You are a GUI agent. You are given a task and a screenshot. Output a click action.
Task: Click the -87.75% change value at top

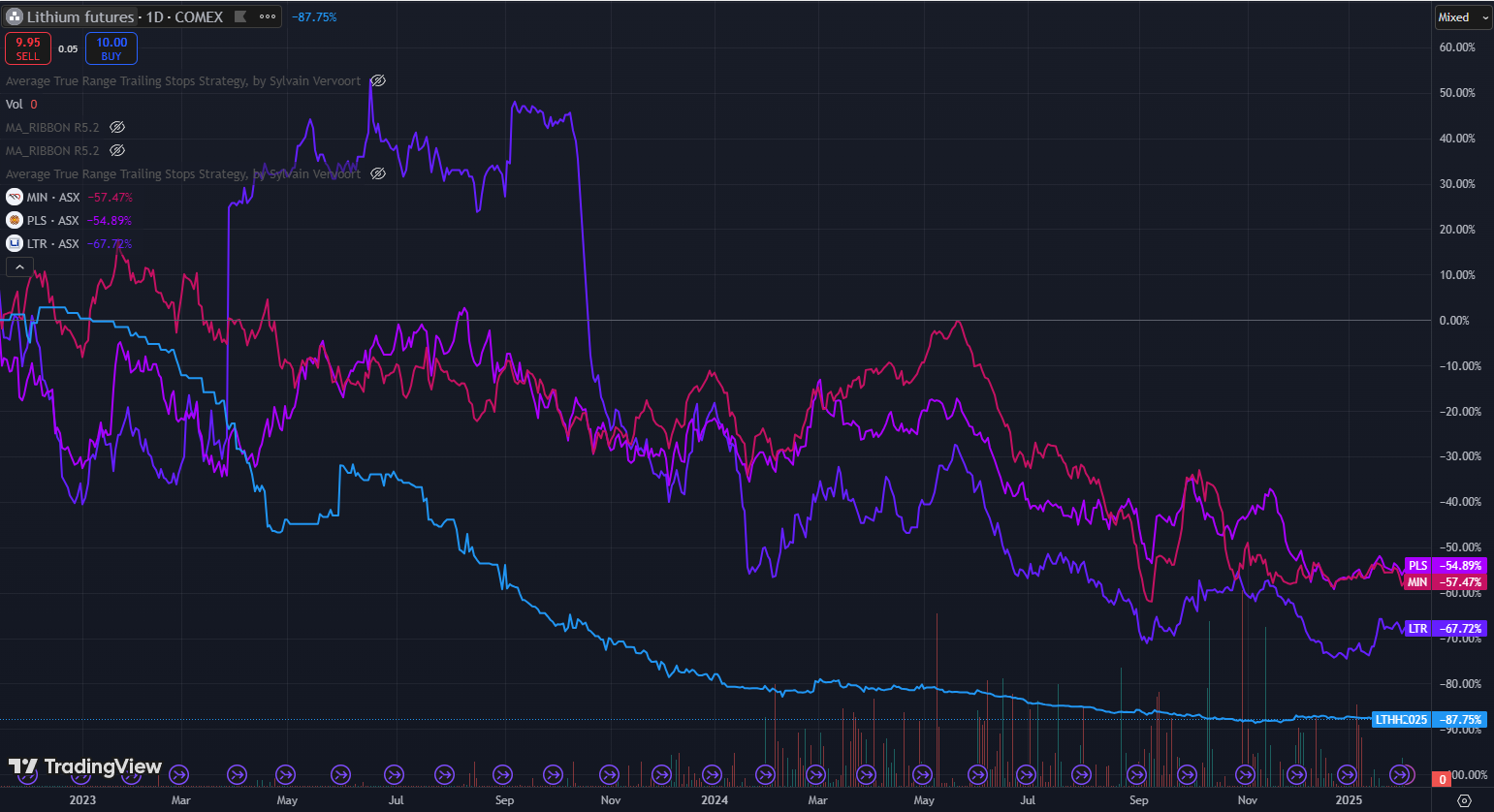[x=314, y=16]
